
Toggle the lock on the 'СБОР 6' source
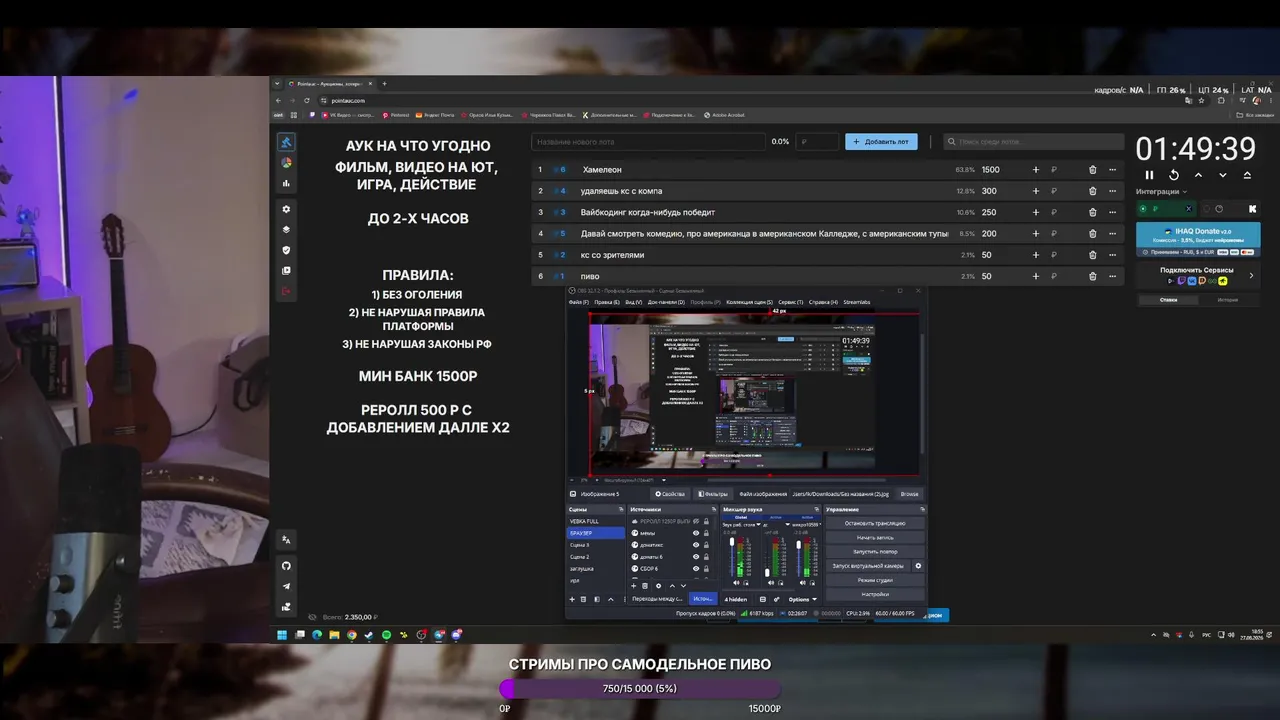click(706, 569)
